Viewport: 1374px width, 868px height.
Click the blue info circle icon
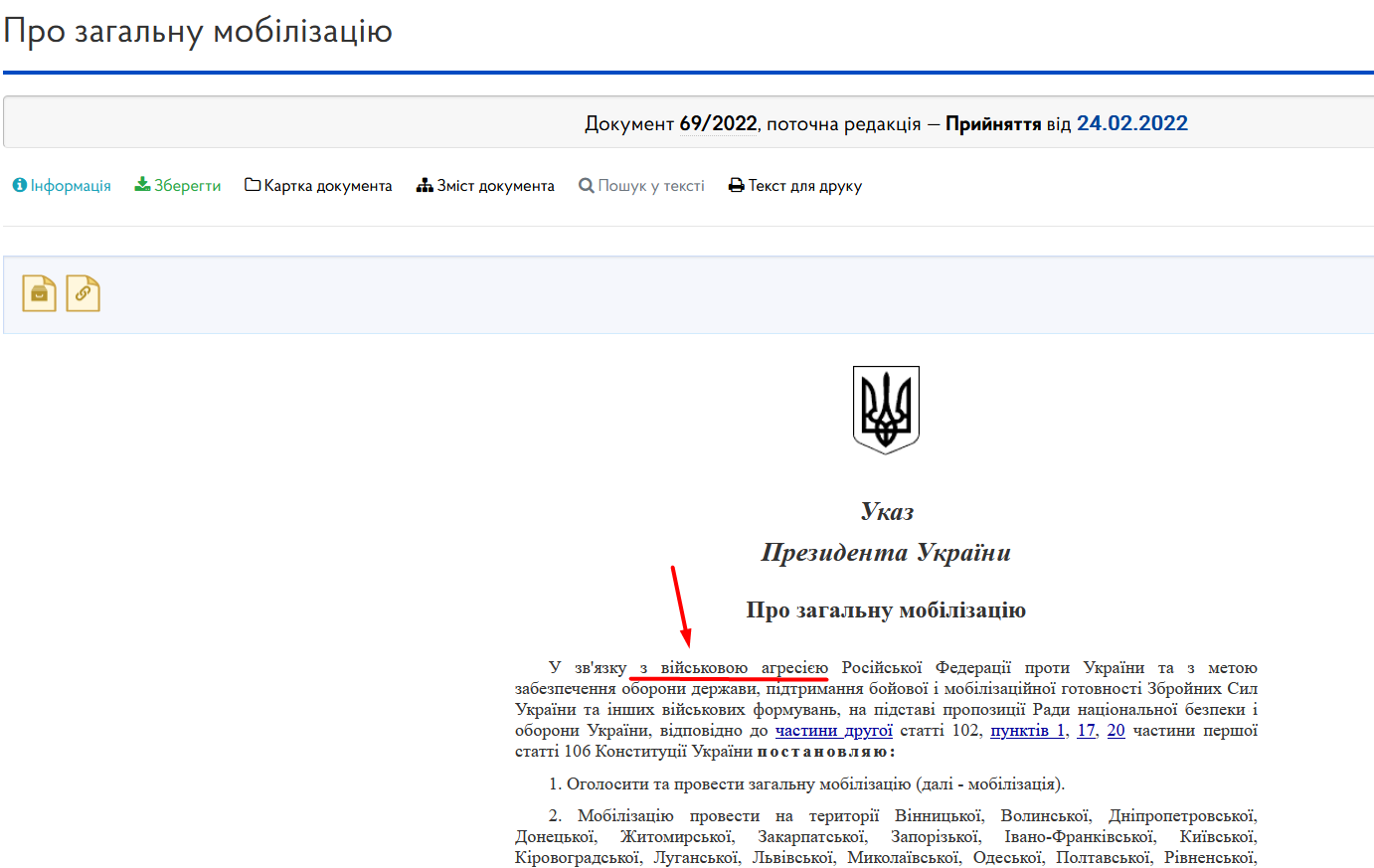point(19,186)
